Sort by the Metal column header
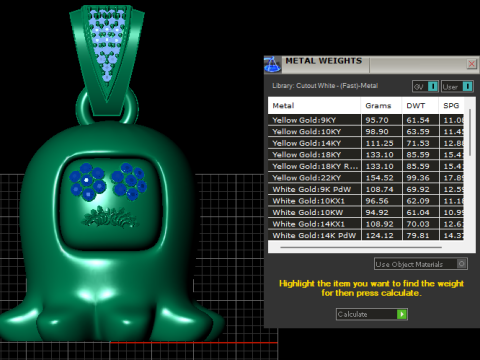480x360 pixels. pos(314,106)
